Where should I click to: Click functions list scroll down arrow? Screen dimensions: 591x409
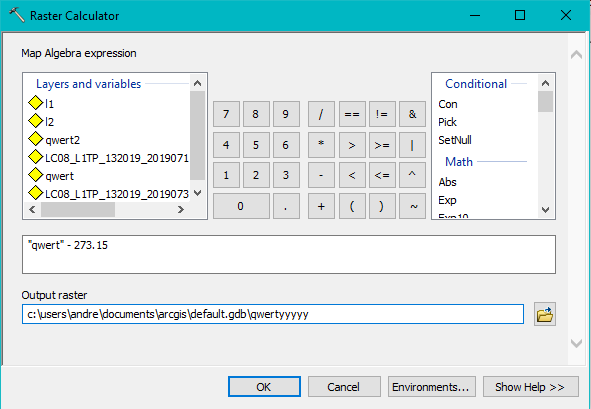click(x=545, y=210)
